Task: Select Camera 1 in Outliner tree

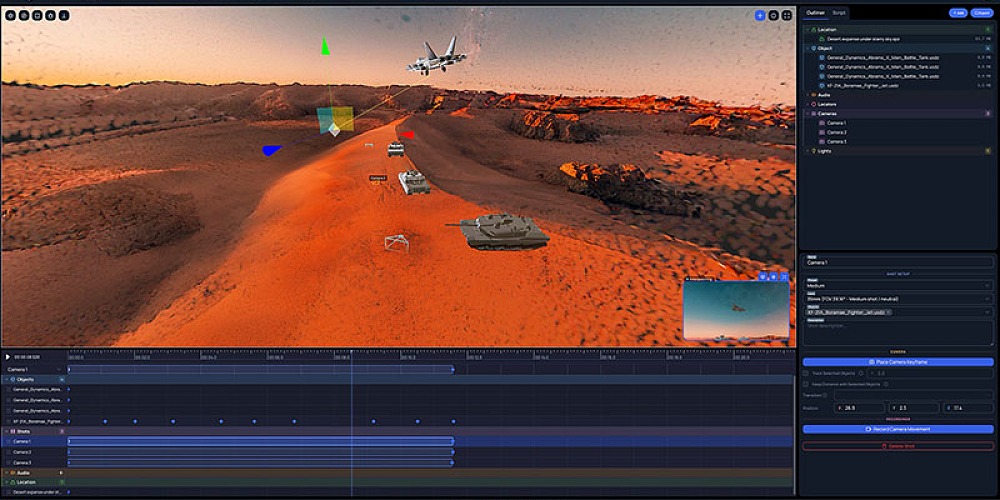Action: point(837,123)
